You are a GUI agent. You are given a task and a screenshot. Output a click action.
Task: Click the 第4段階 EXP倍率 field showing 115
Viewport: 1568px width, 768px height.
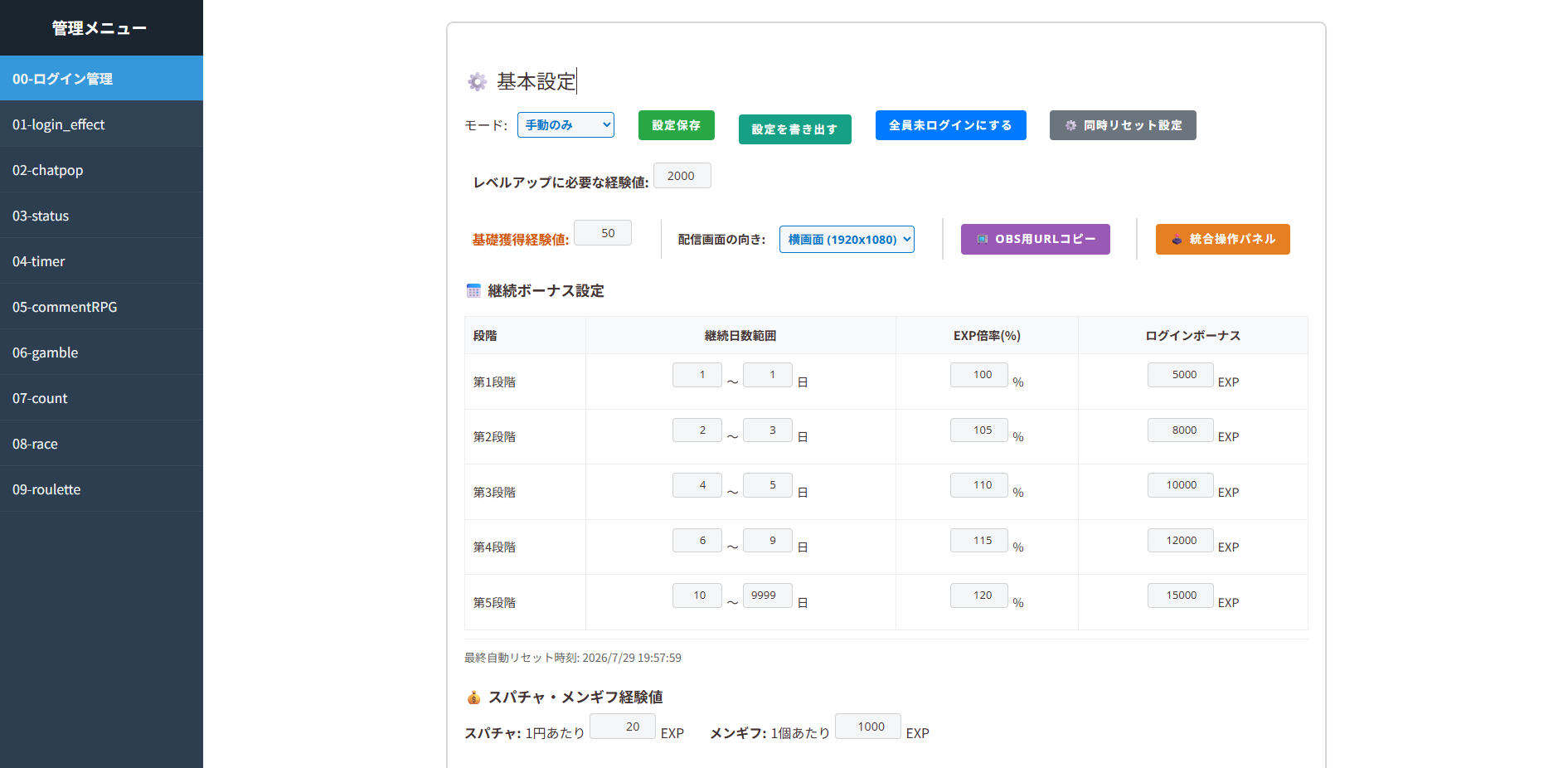point(979,541)
